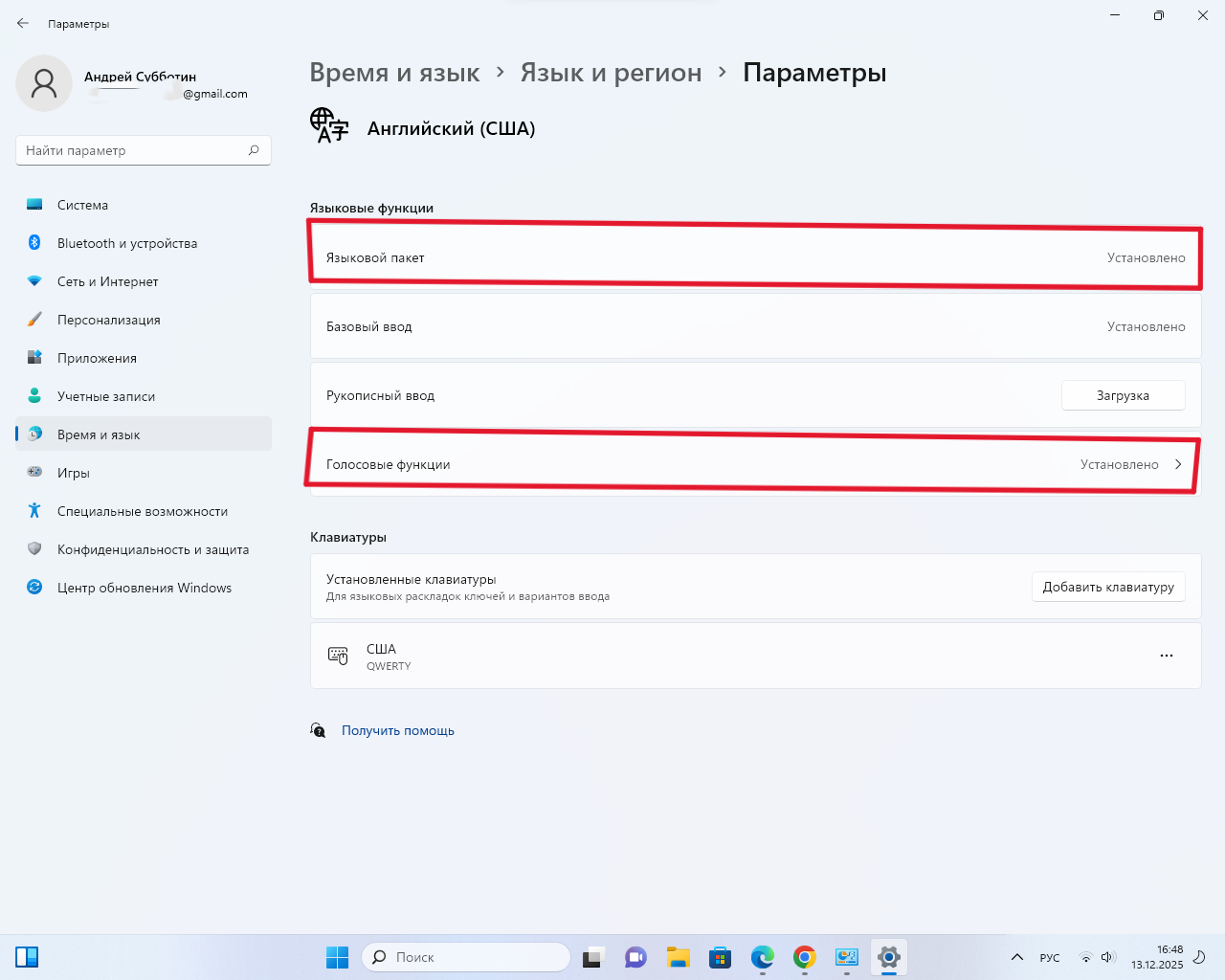Click the Загрузка button for Рукописный ввод

pyautogui.click(x=1123, y=395)
